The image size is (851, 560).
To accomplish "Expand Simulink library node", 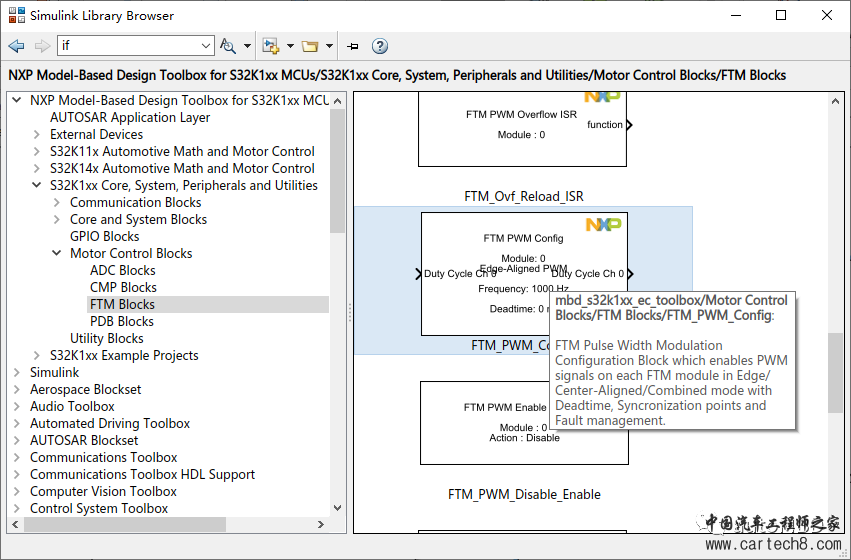I will point(17,373).
